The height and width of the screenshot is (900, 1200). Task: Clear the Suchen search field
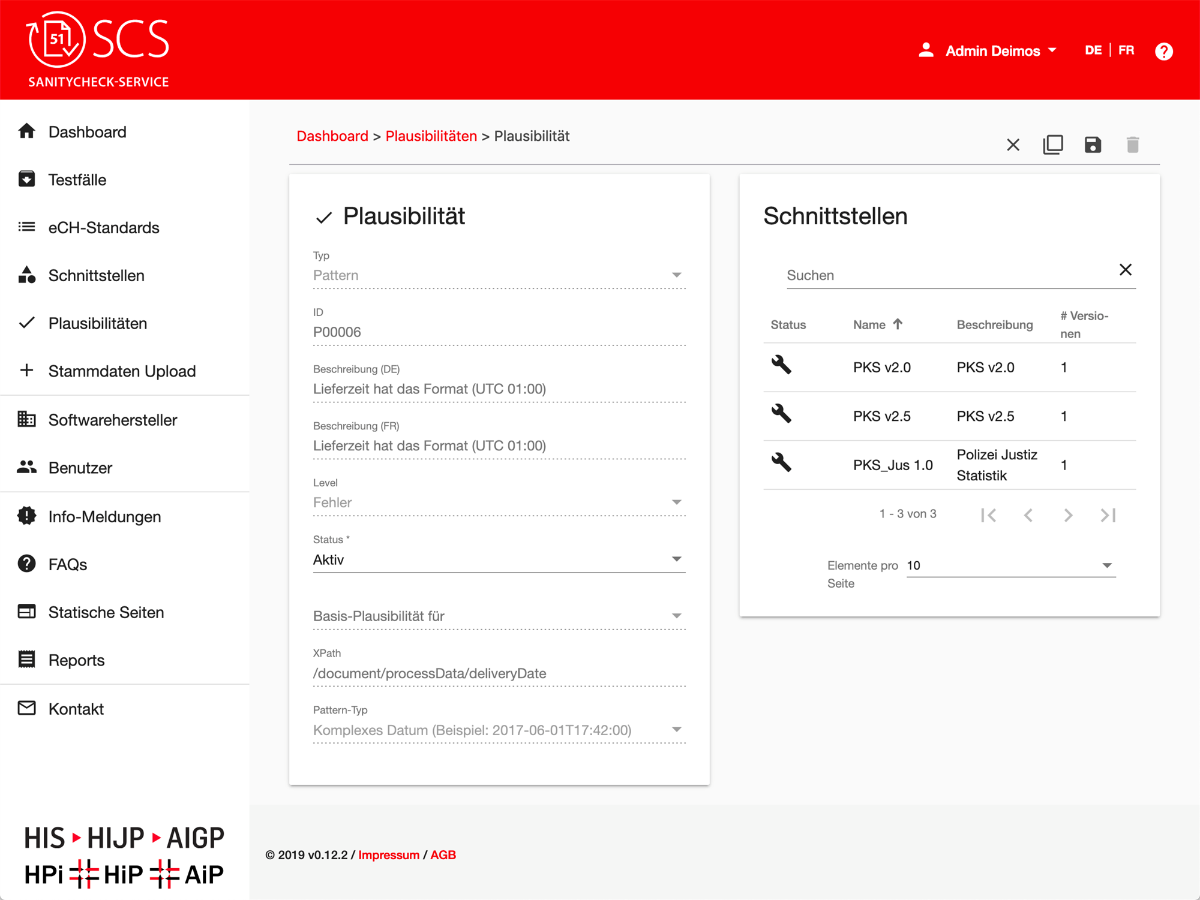coord(1125,270)
